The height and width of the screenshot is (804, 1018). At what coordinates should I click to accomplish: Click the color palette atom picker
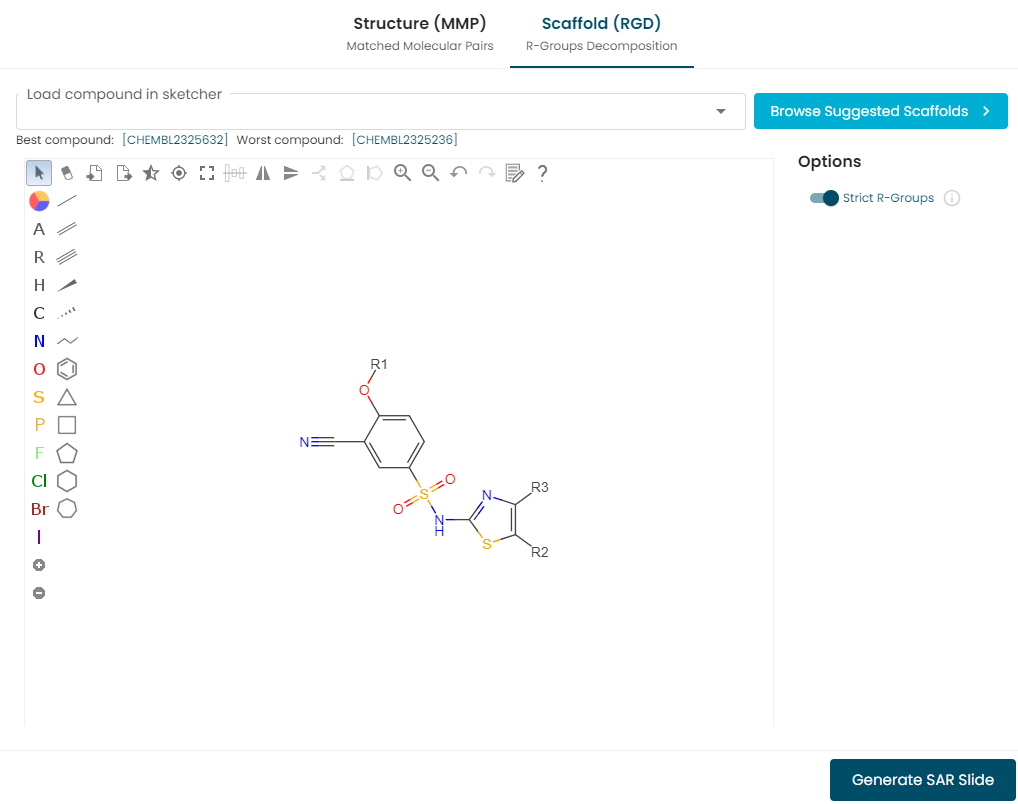pos(39,201)
